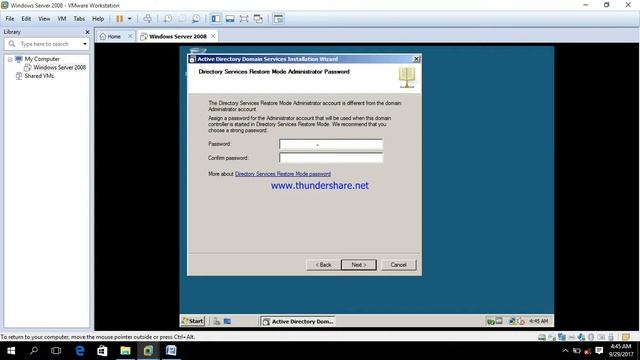Image resolution: width=640 pixels, height=360 pixels.
Task: Open File Explorer from the taskbar
Action: click(125, 351)
